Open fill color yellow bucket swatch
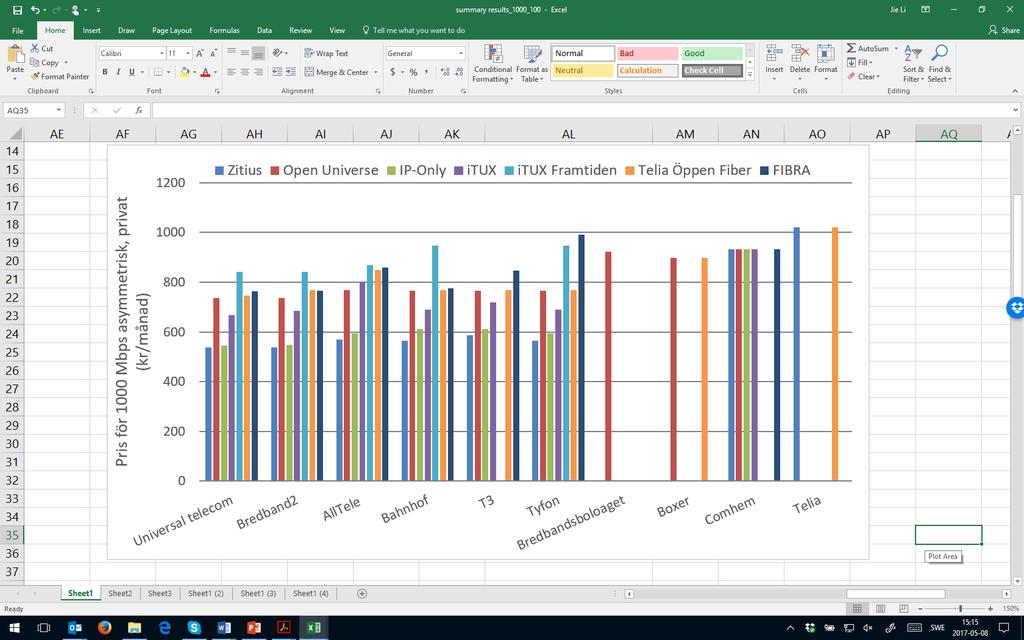The image size is (1024, 640). point(185,72)
